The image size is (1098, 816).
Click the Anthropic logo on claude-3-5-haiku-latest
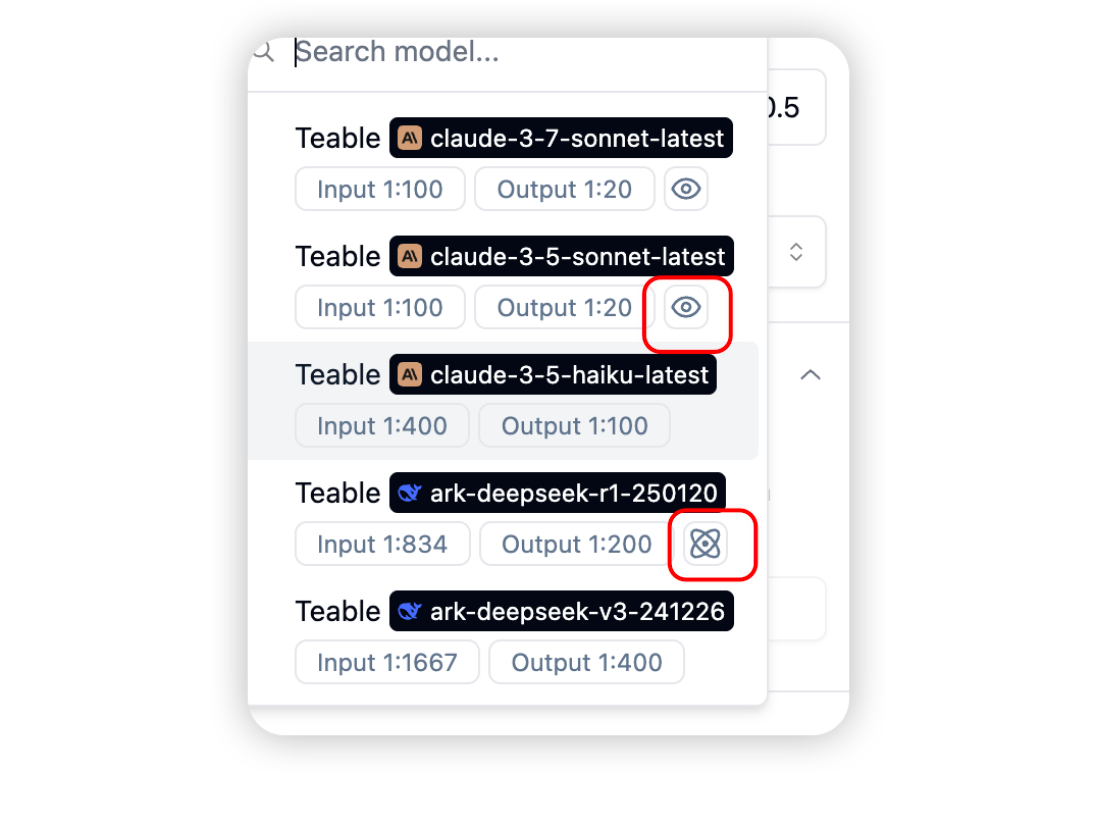pos(410,375)
